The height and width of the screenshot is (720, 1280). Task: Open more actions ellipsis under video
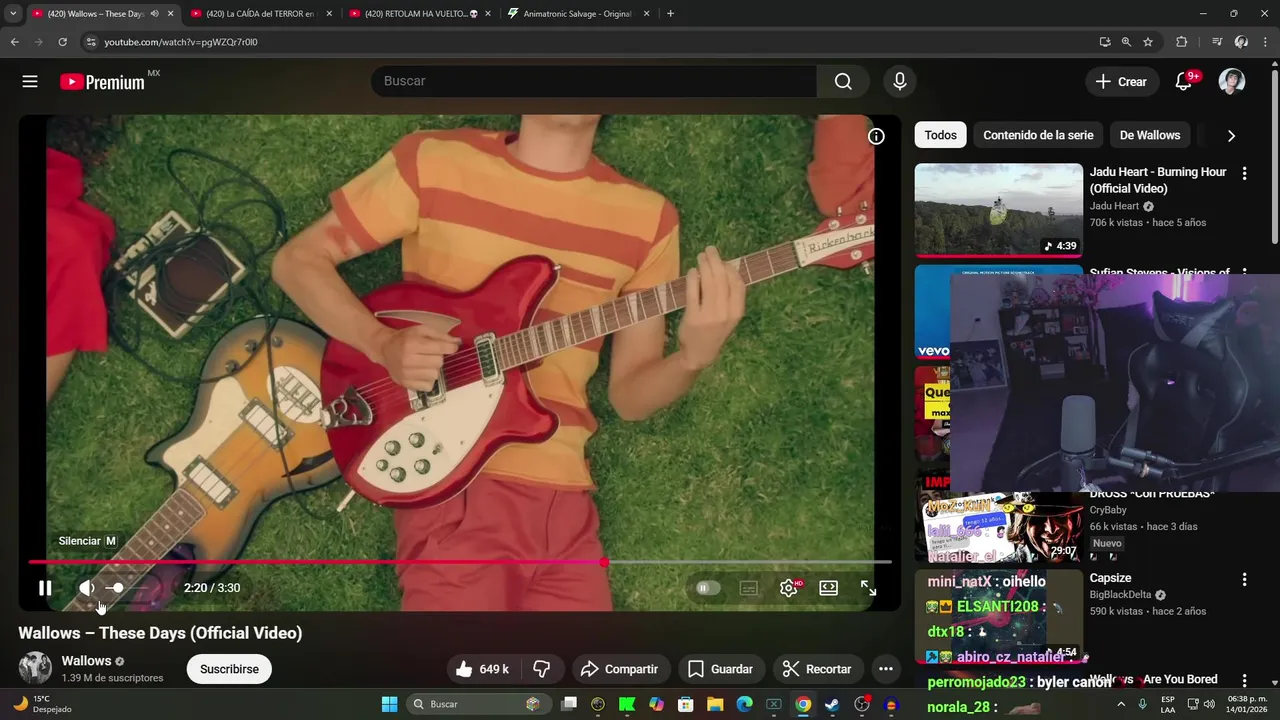click(885, 669)
